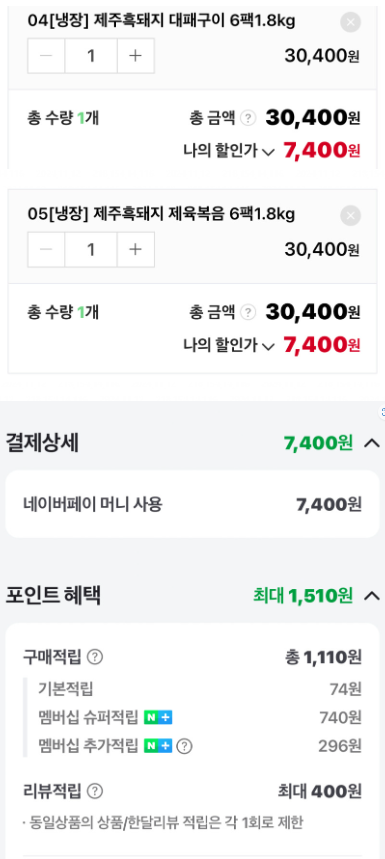Decrease quantity of 제육복음 with minus
Screen dimensions: 385x859
tap(47, 249)
